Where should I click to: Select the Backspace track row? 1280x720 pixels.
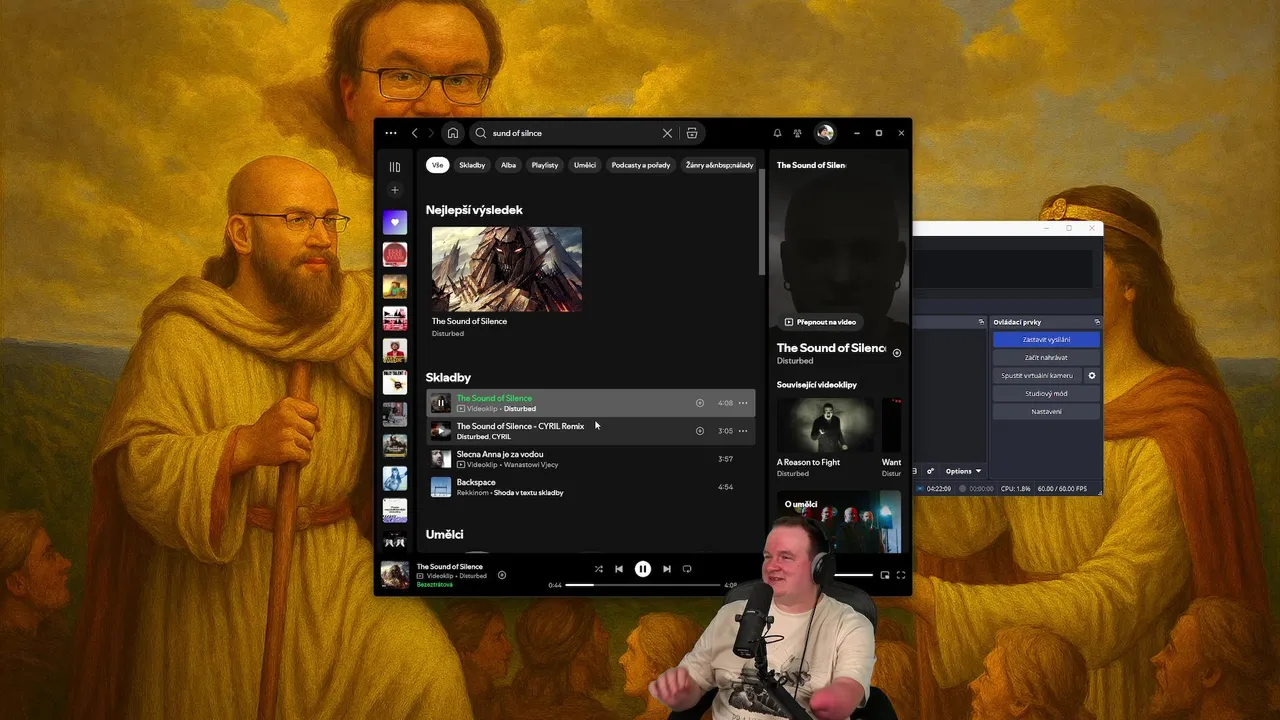[590, 487]
